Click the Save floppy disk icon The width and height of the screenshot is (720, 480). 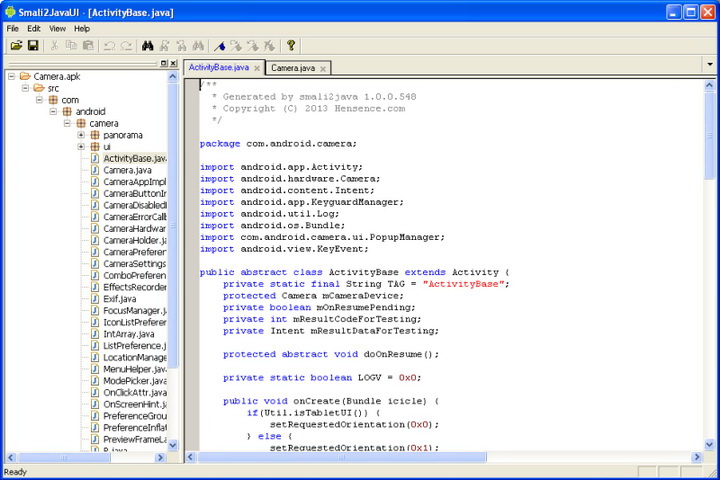[x=33, y=46]
